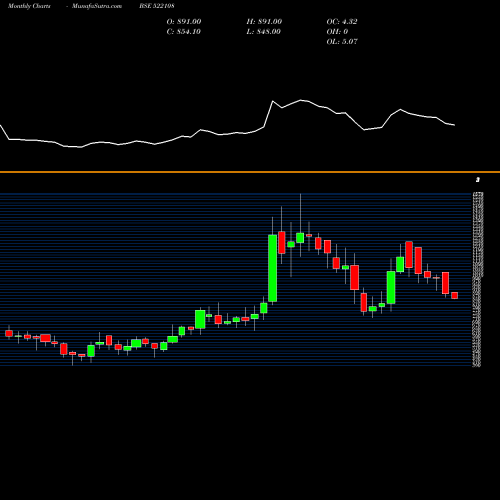This screenshot has width=500, height=500.
Task: Click the 'OC: 4.32' reading
Action: (342, 22)
